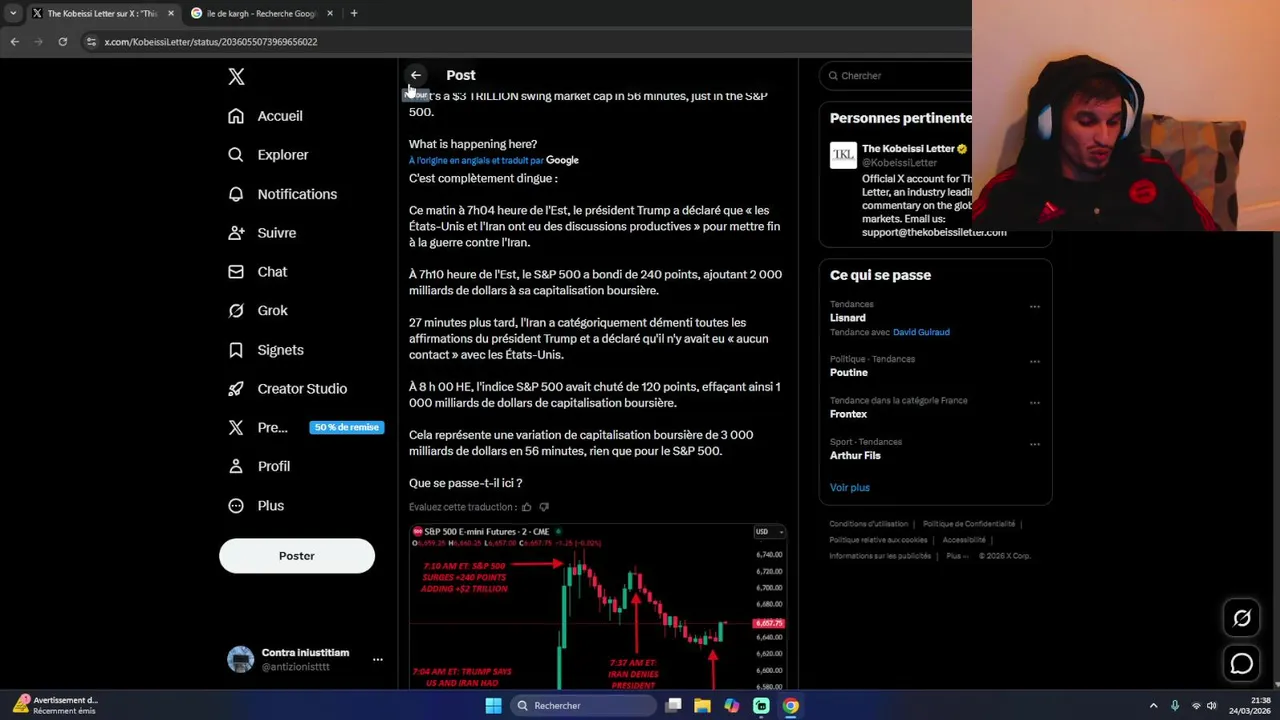Click the Poster button
Screen dimensions: 1280x720
point(297,556)
